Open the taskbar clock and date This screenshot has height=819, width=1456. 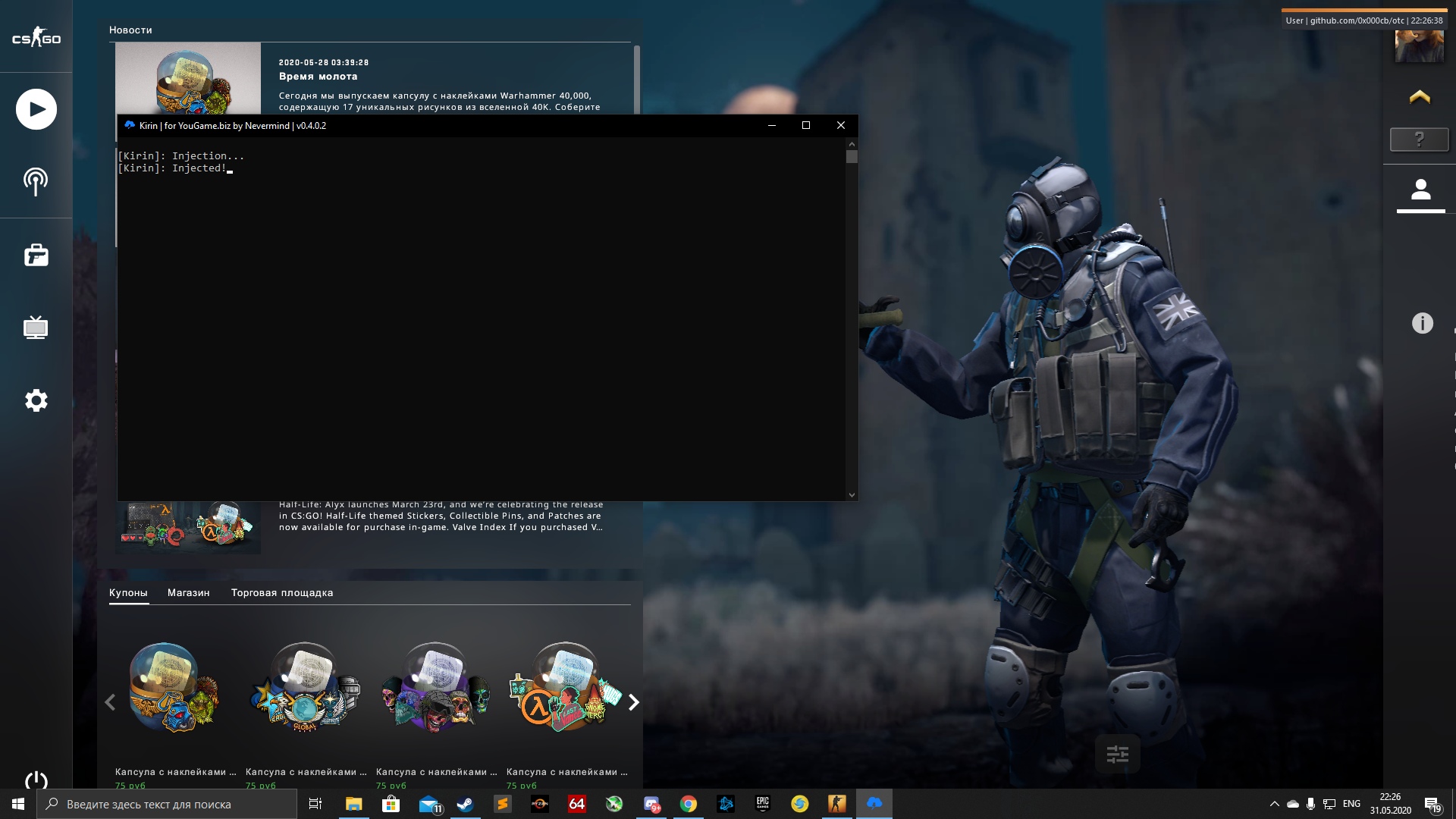pos(1390,804)
